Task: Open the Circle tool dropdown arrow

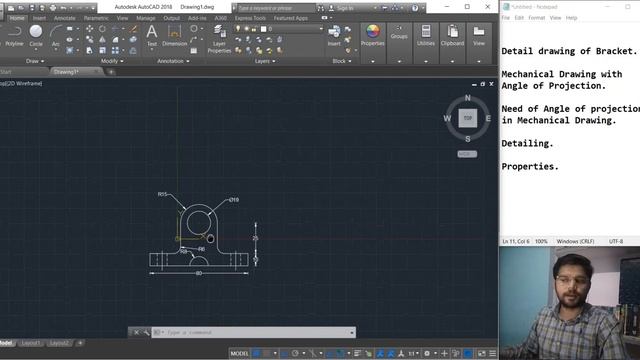Action: pos(36,50)
